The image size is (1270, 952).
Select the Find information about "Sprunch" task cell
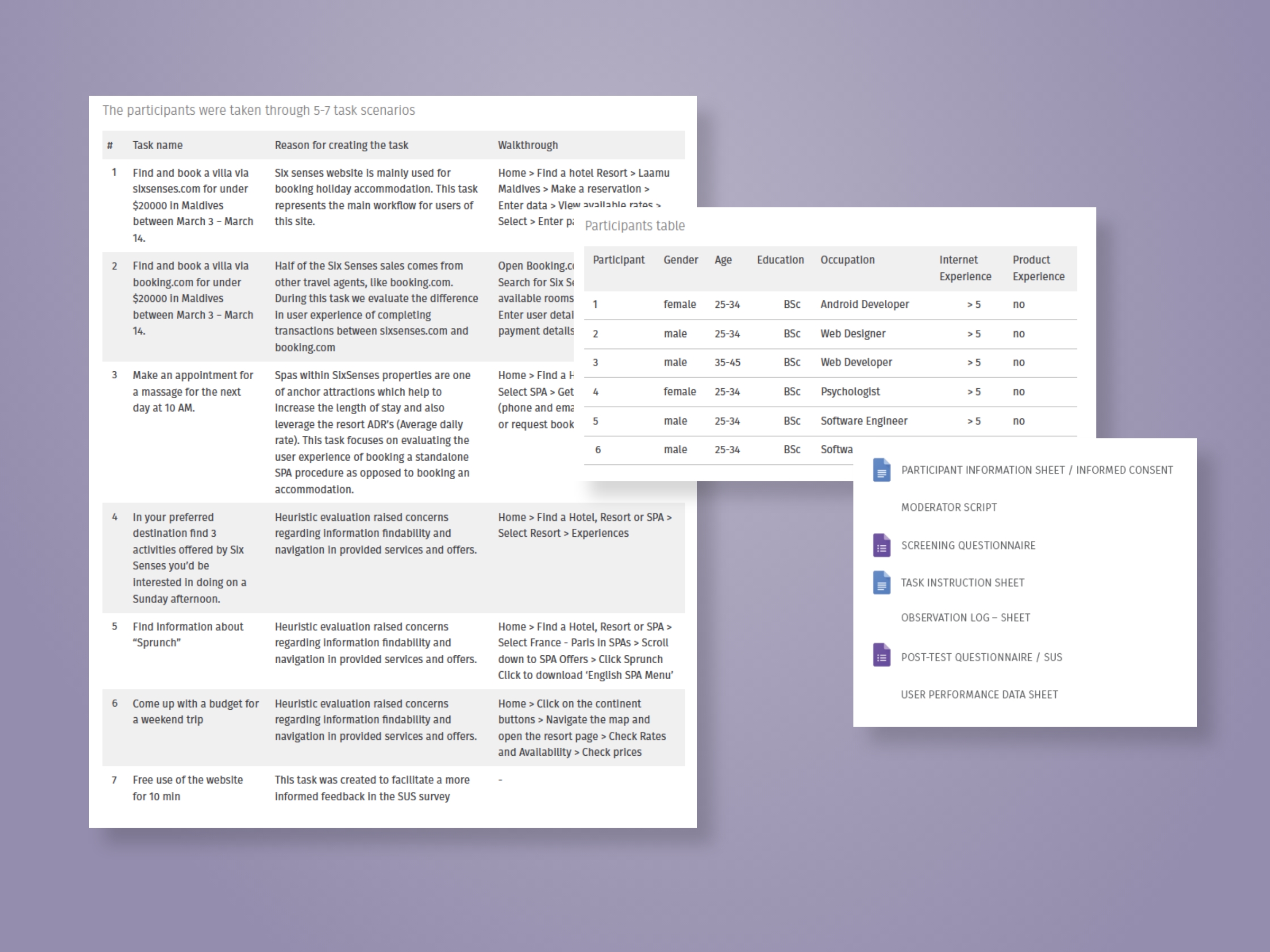pos(188,635)
